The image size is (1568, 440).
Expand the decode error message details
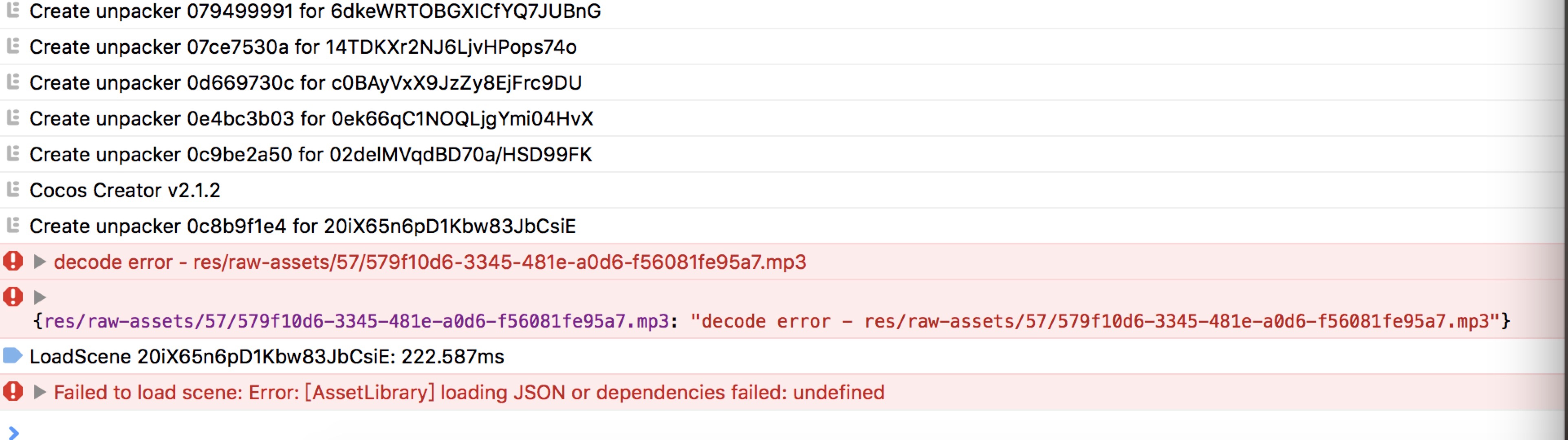click(40, 262)
